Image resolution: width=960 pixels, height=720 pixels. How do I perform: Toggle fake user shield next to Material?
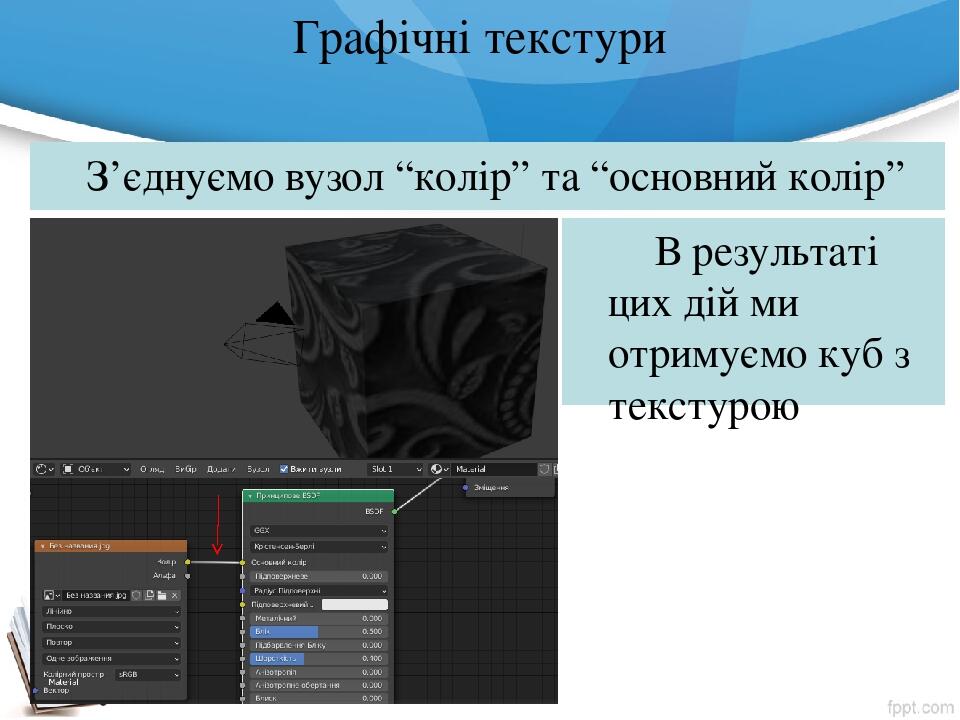click(544, 470)
